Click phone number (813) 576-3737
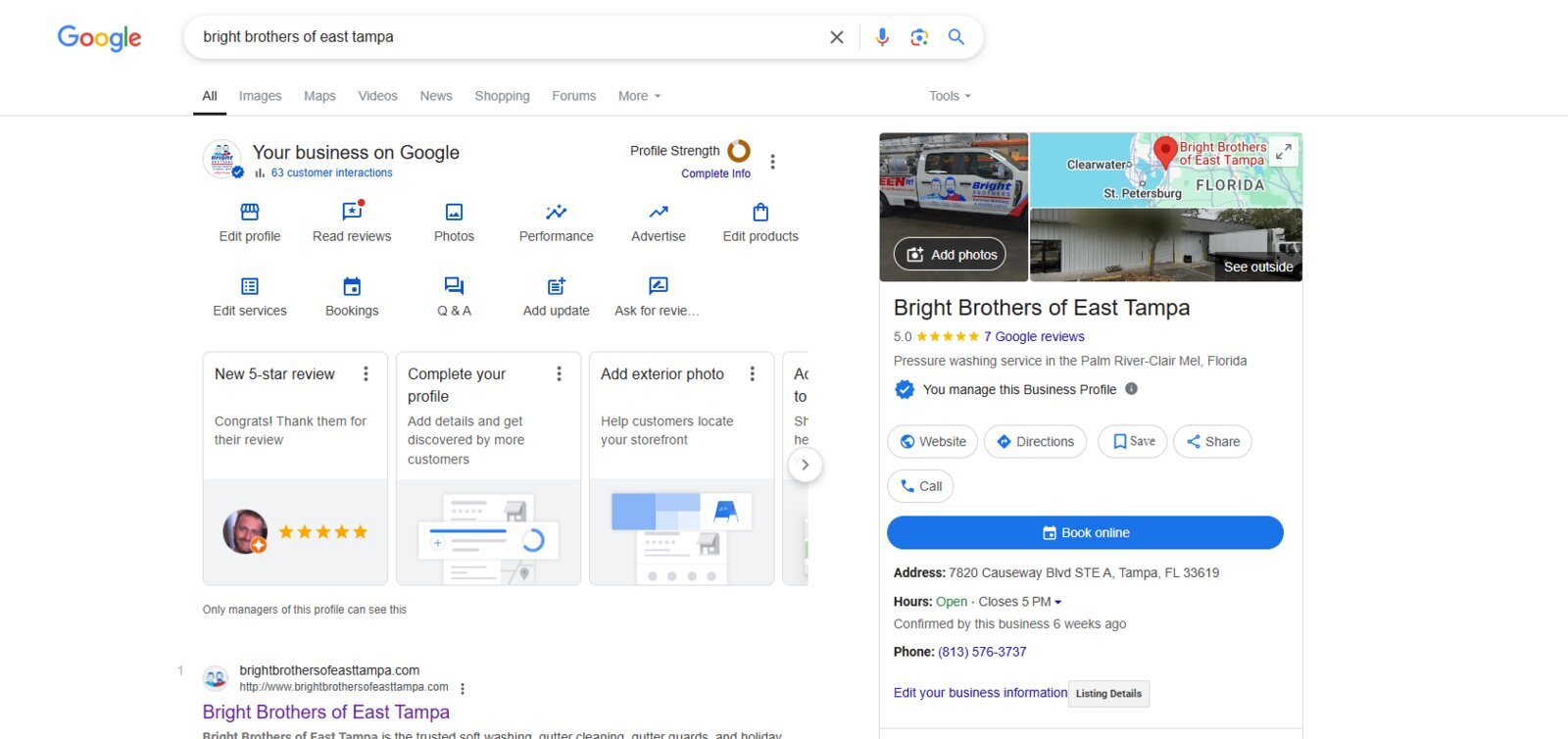 982,652
